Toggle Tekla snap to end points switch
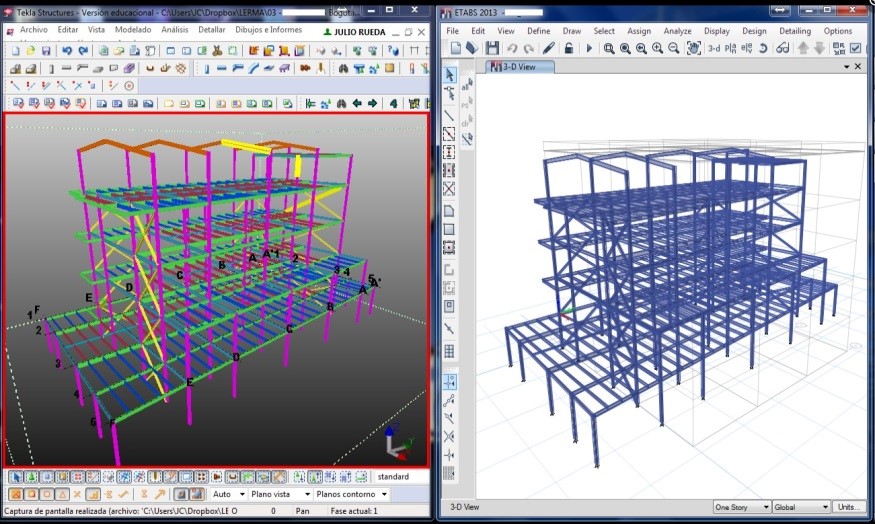This screenshot has height=524, width=875. [x=31, y=494]
